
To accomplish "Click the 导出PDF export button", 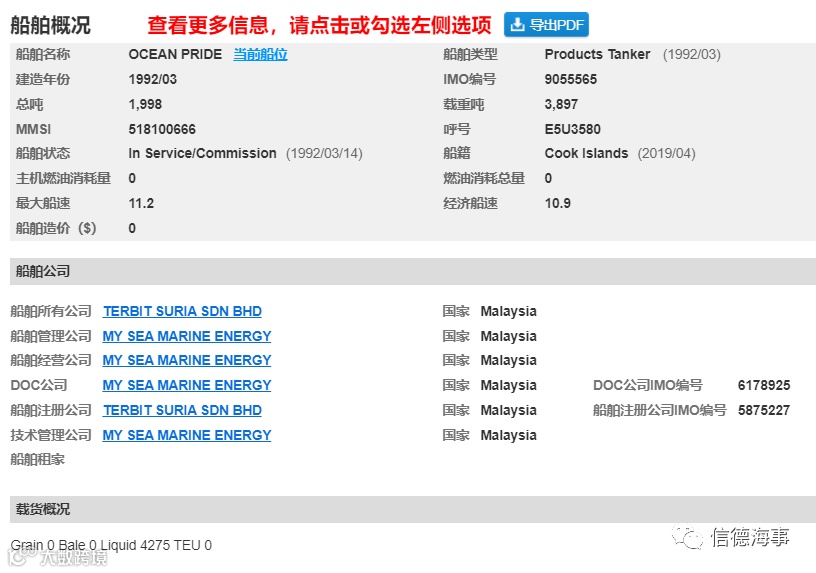I will tap(546, 24).
